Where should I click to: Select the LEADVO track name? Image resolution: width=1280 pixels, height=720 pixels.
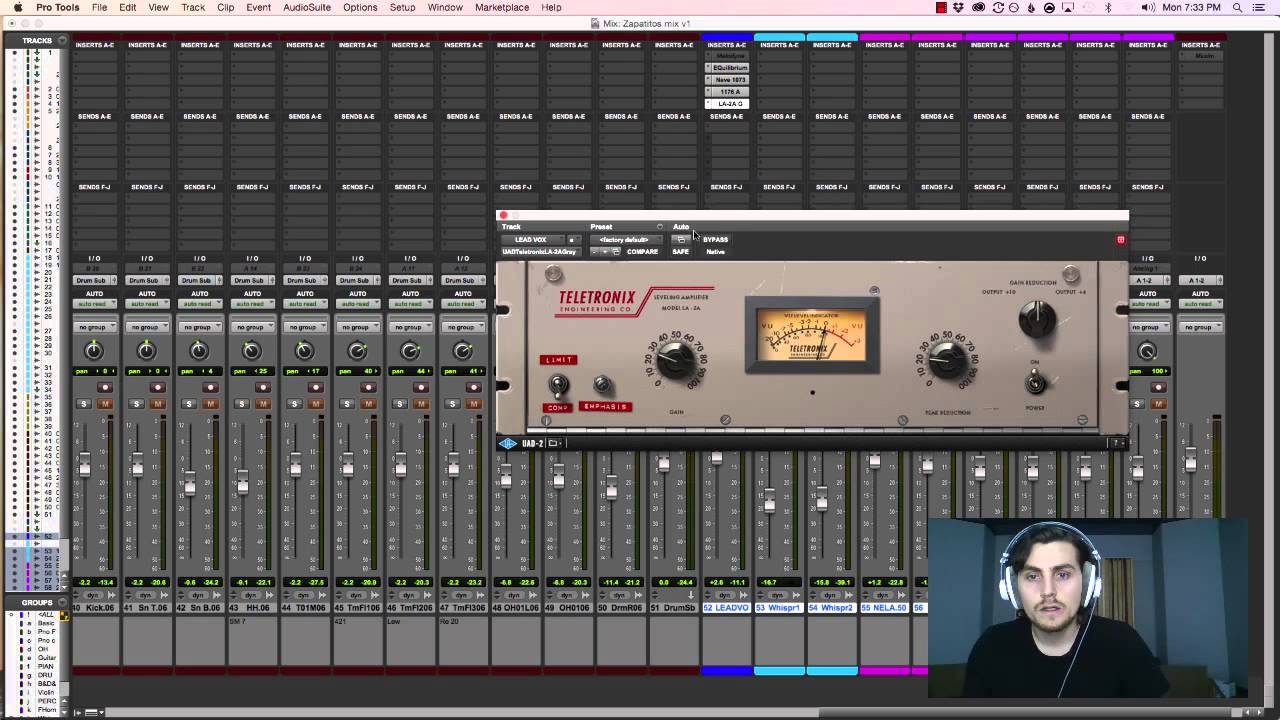pos(727,607)
